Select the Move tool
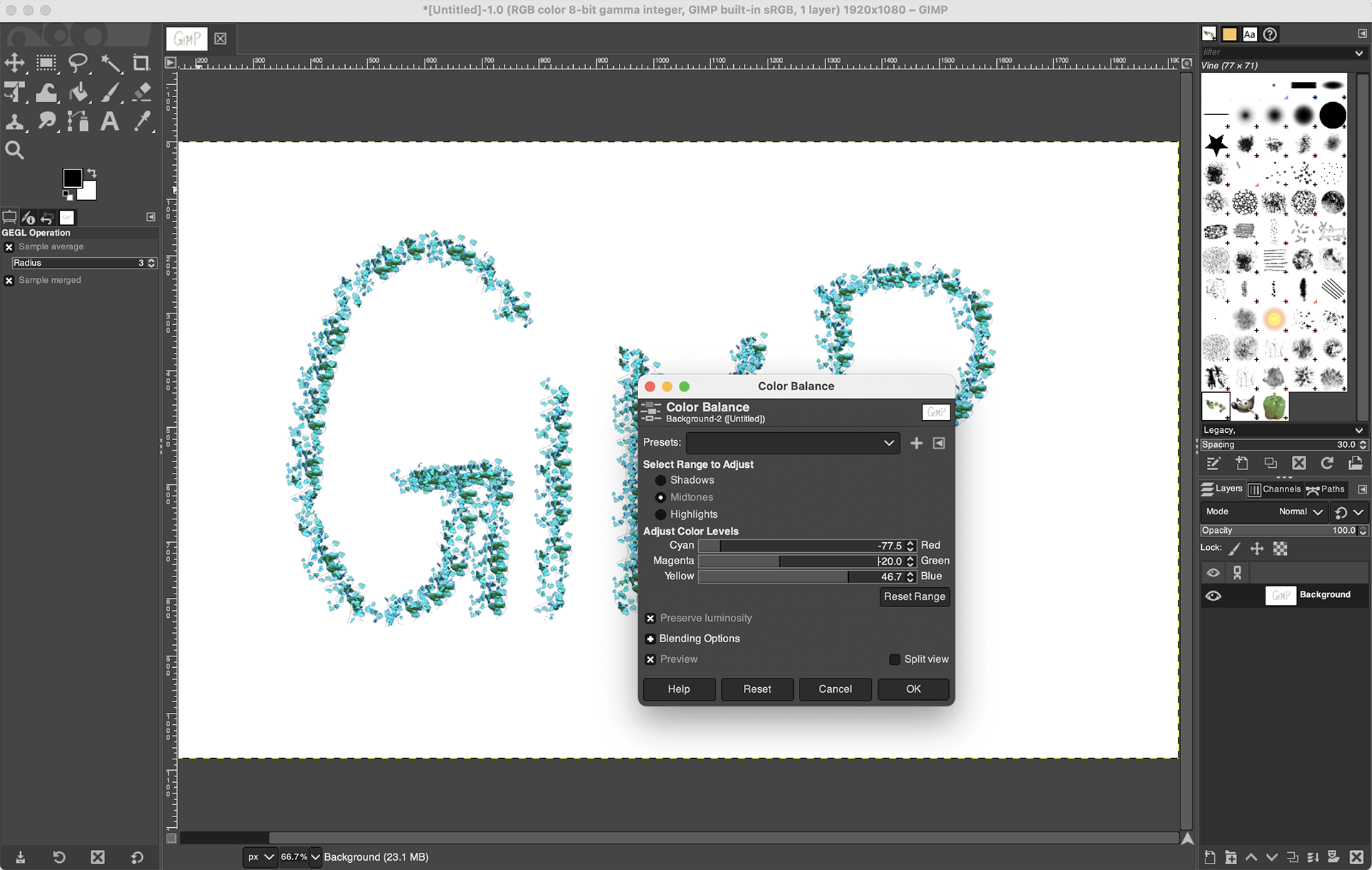 tap(14, 63)
